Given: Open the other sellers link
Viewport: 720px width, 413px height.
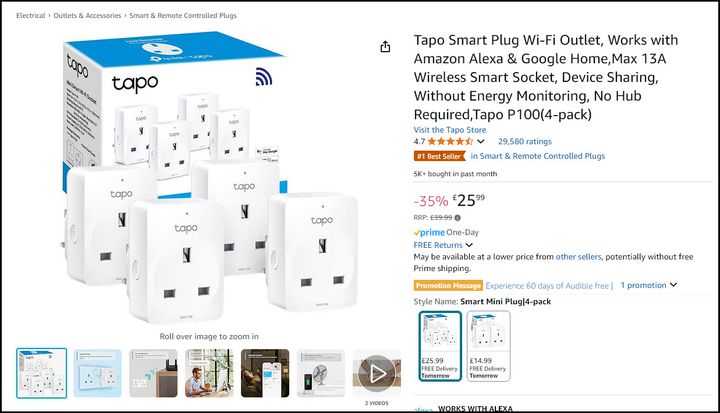Looking at the screenshot, I should (x=578, y=257).
